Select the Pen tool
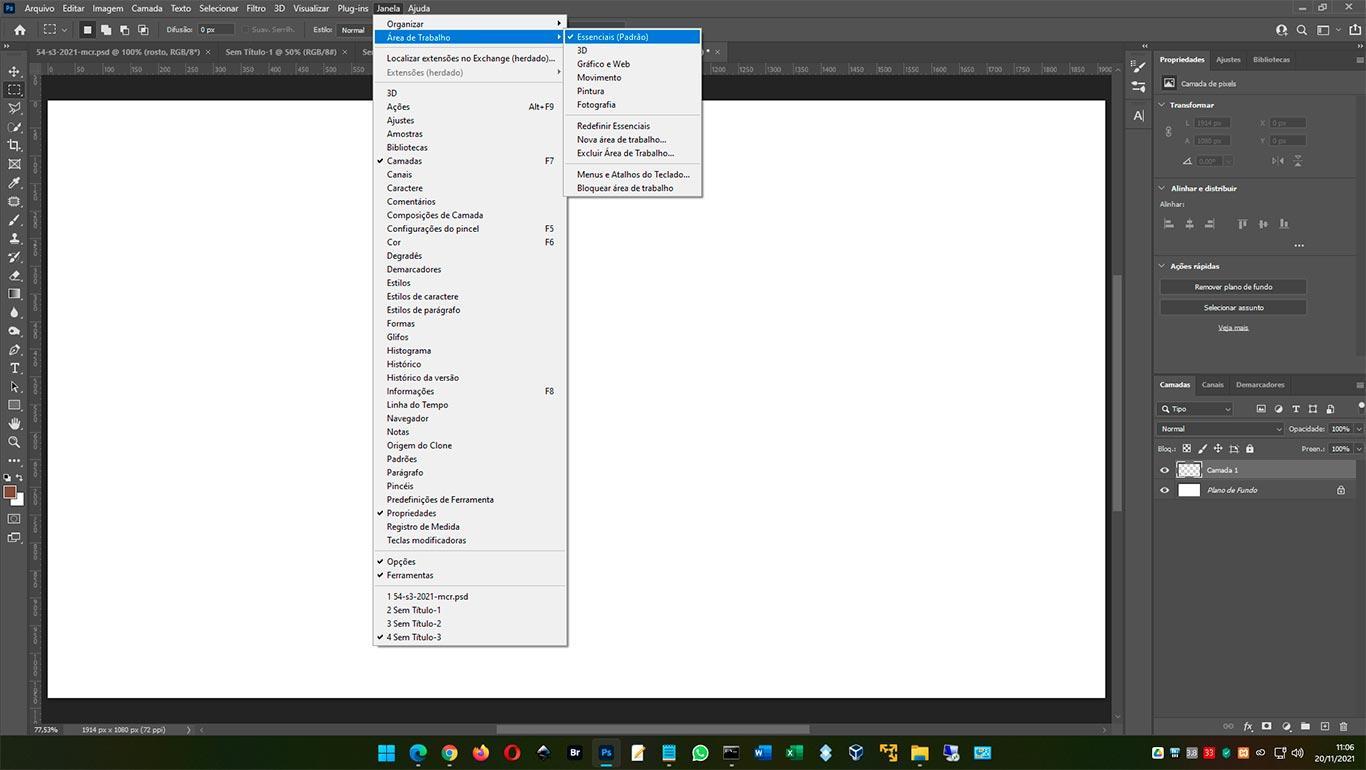Image resolution: width=1366 pixels, height=770 pixels. (x=14, y=350)
